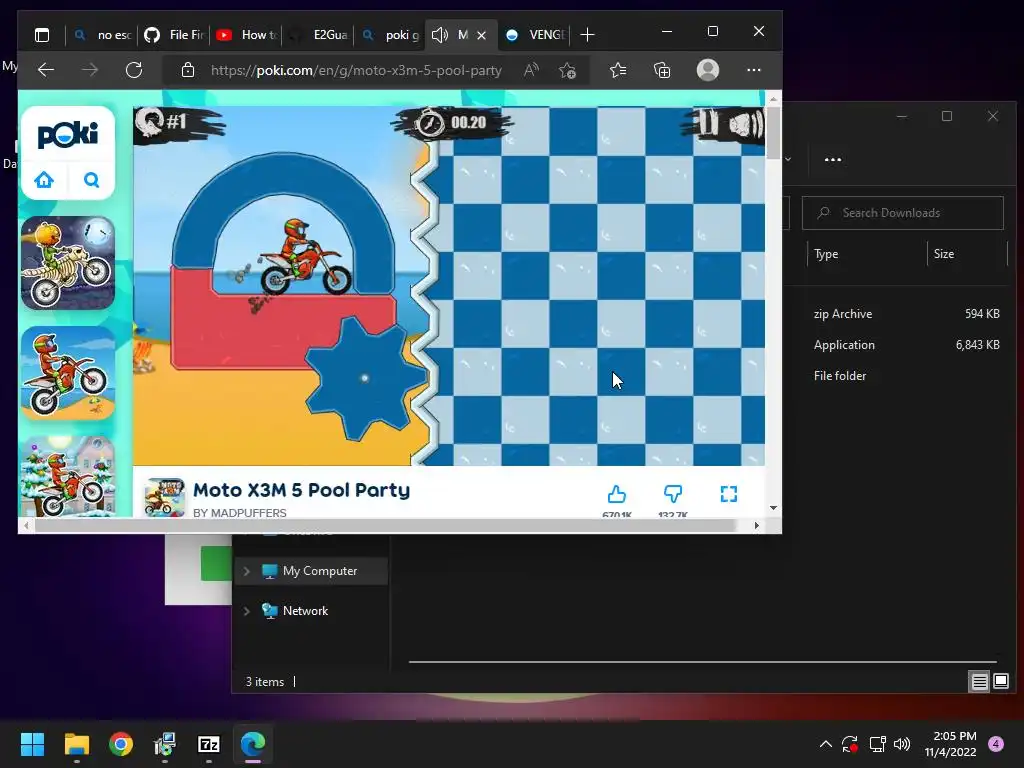Select My Computer in File Explorer tree
This screenshot has width=1024, height=768.
[x=310, y=571]
